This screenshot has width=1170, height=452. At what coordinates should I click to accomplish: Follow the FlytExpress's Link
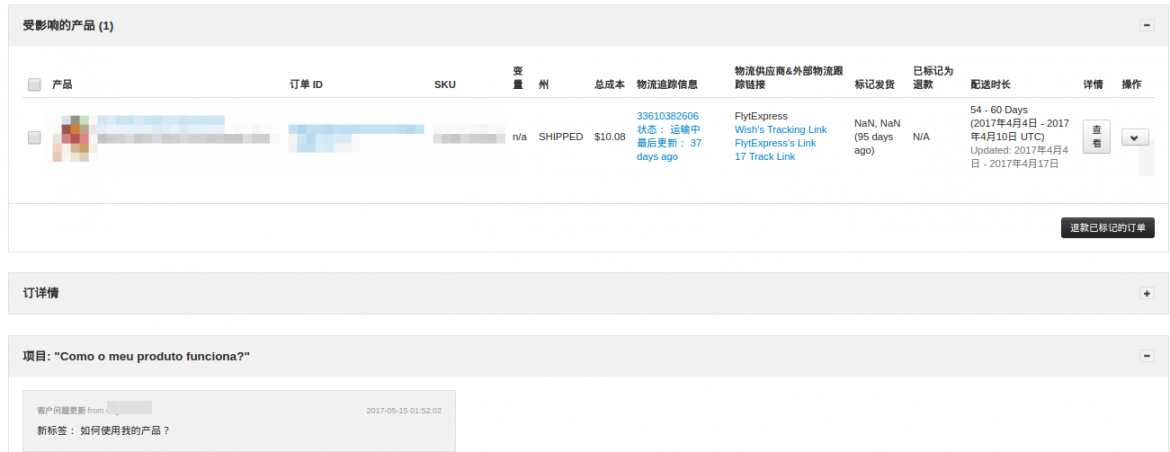point(774,143)
